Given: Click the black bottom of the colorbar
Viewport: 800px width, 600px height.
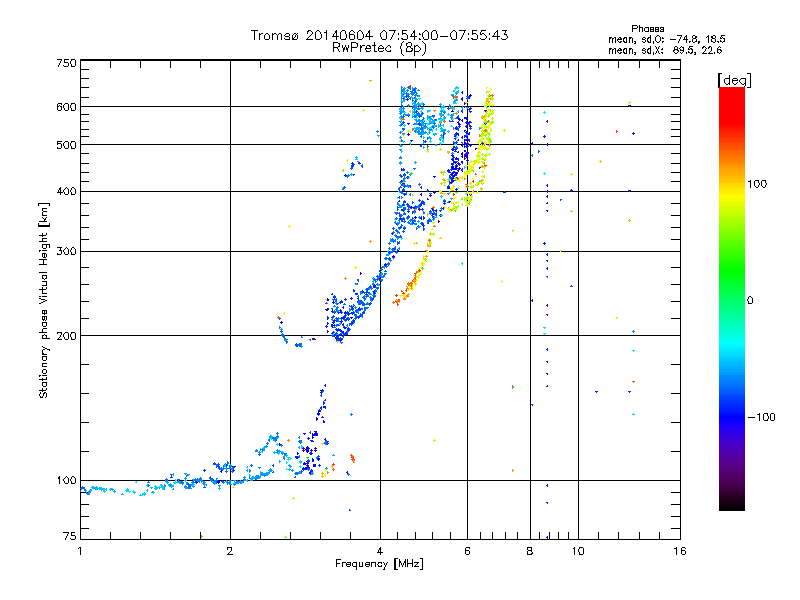Looking at the screenshot, I should pyautogui.click(x=732, y=503).
